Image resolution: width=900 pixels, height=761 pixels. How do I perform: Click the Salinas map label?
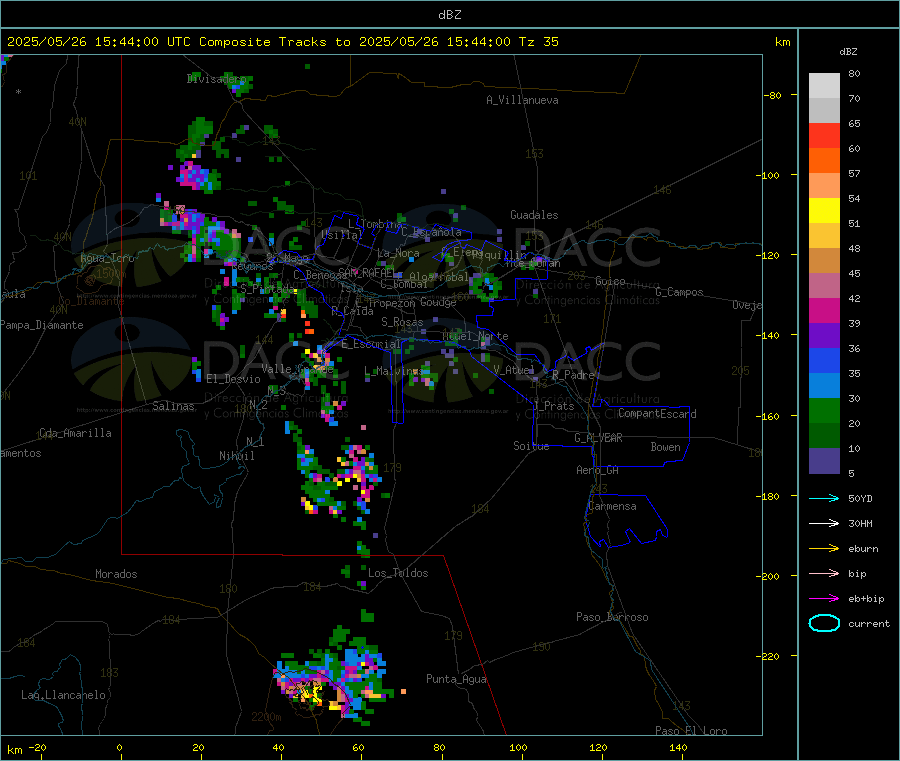point(173,406)
